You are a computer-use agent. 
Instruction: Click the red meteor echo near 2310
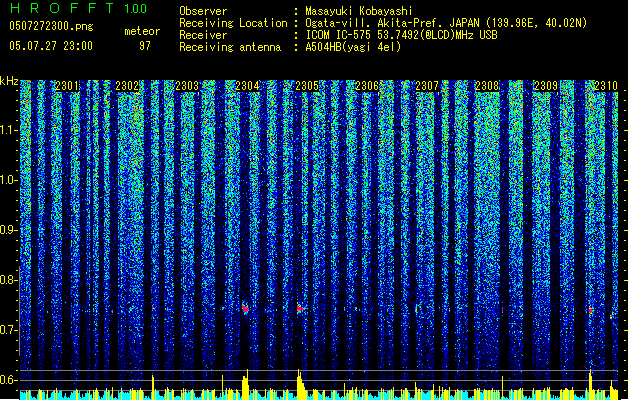[590, 310]
